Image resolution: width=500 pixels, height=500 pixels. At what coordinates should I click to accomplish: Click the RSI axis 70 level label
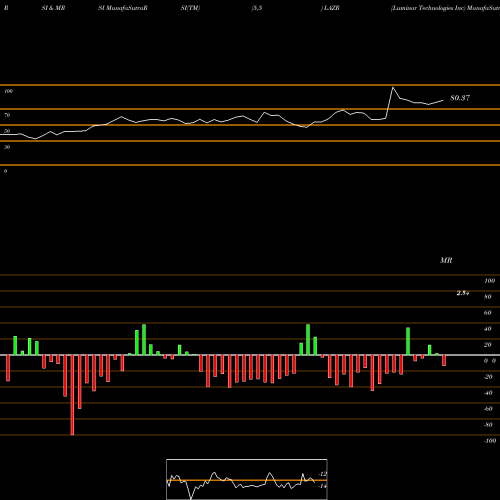7,115
